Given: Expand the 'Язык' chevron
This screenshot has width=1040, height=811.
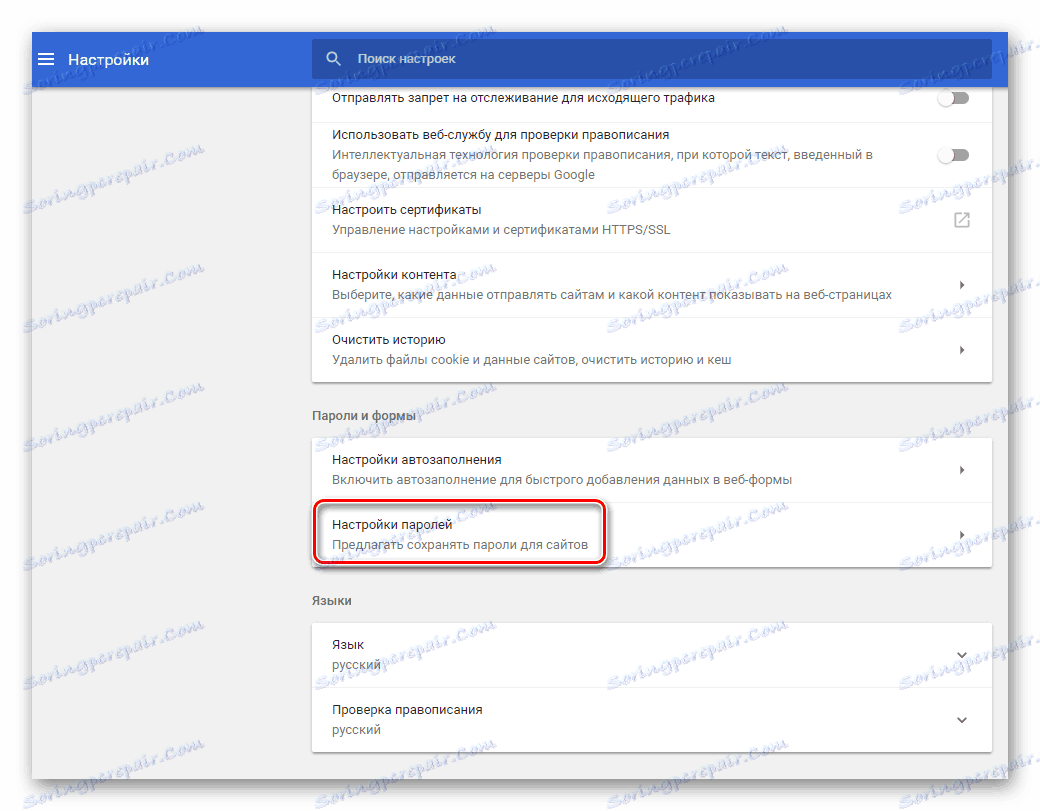Looking at the screenshot, I should [x=962, y=655].
